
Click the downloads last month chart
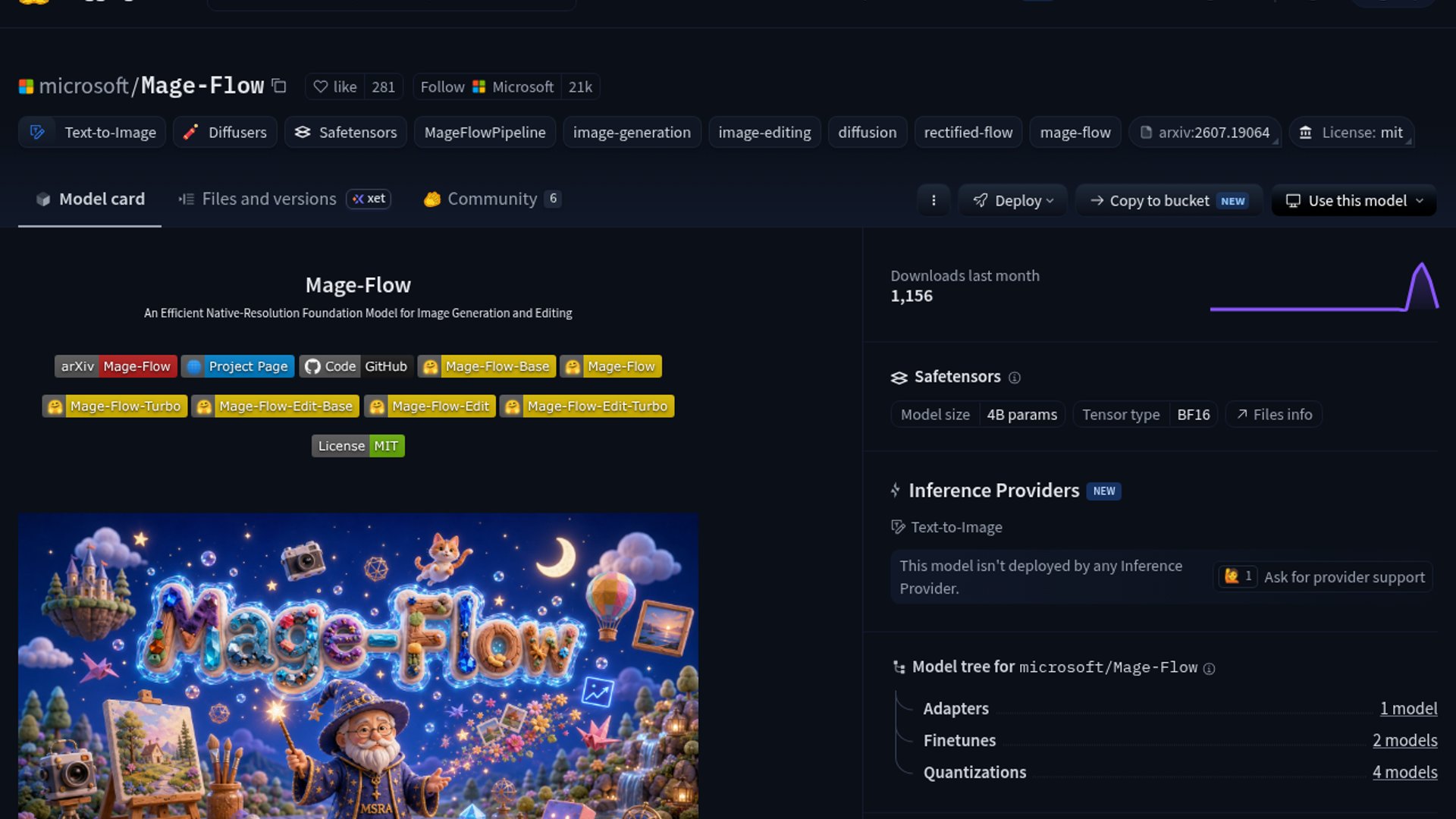[1324, 287]
